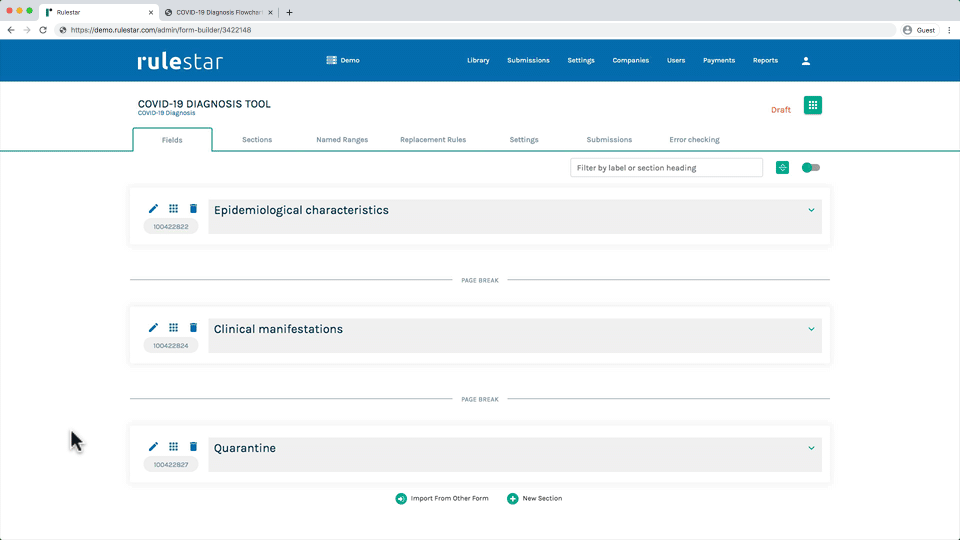960x540 pixels.
Task: Open Submissions in top navigation
Action: tap(528, 61)
